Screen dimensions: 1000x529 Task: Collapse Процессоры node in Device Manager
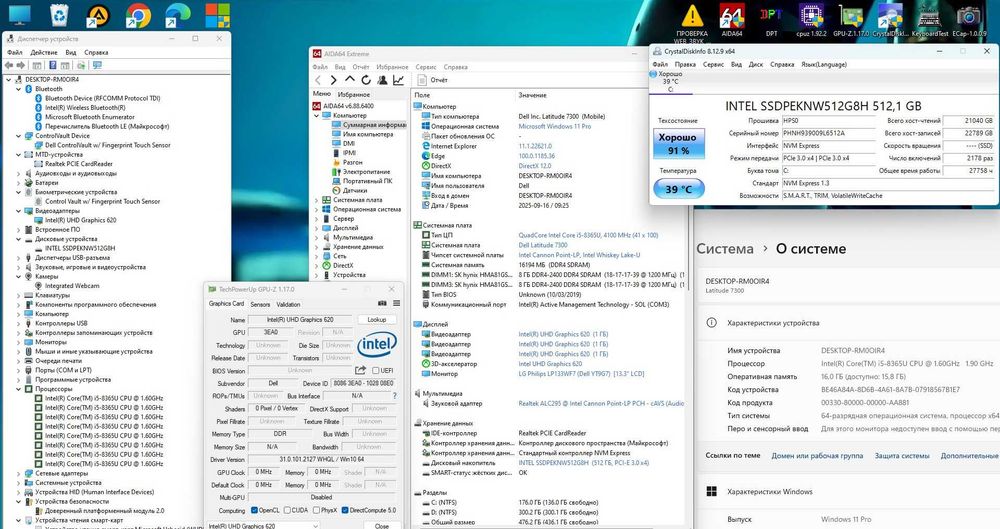click(18, 389)
